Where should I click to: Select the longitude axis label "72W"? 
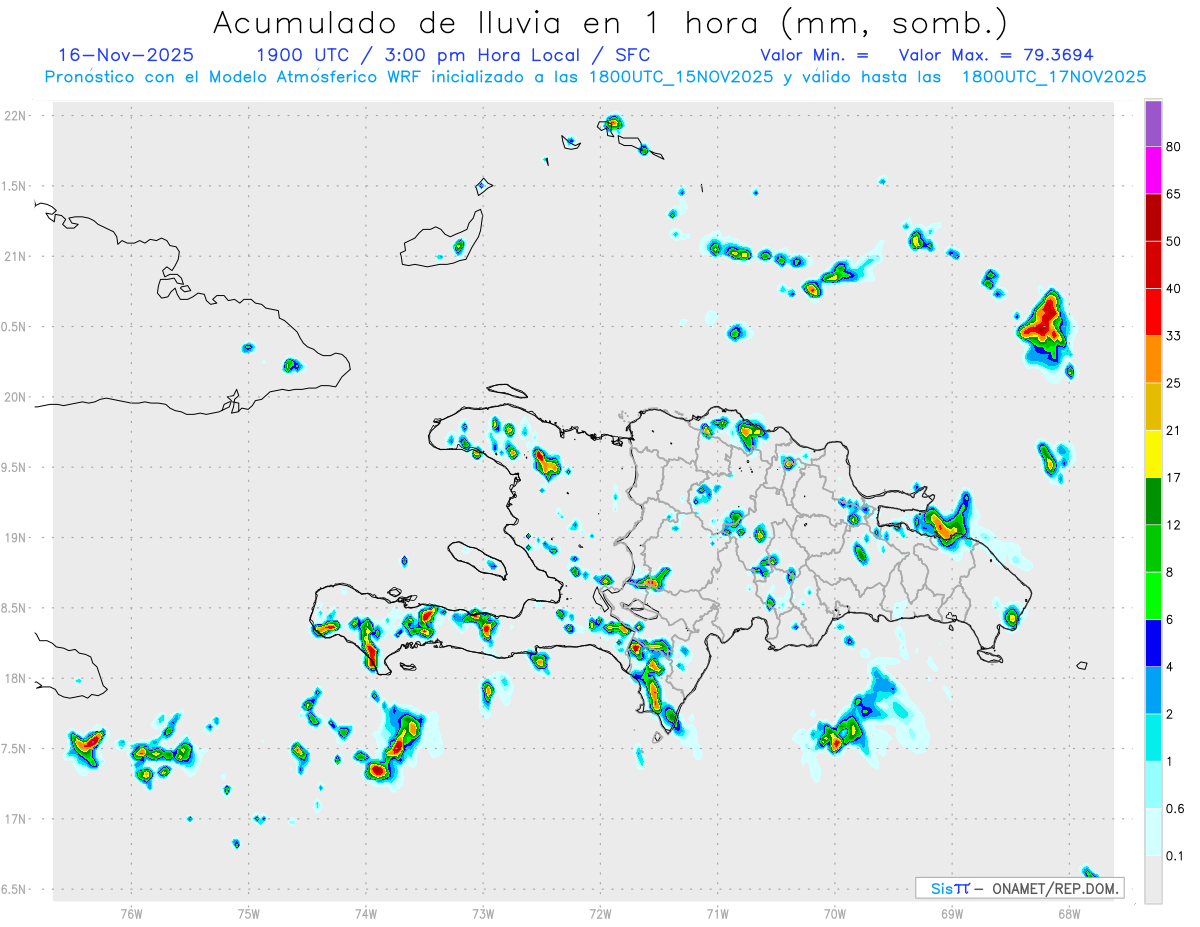click(600, 913)
